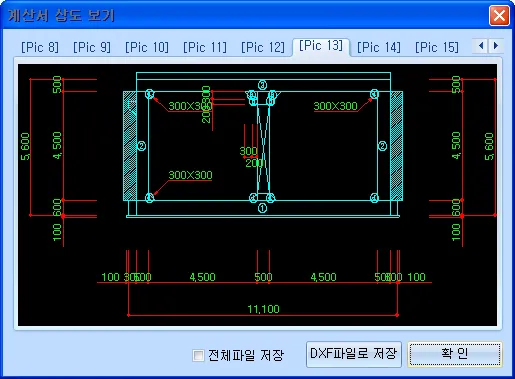Click the DXF파일로 저장 button
Image resolution: width=515 pixels, height=379 pixels.
pos(354,354)
